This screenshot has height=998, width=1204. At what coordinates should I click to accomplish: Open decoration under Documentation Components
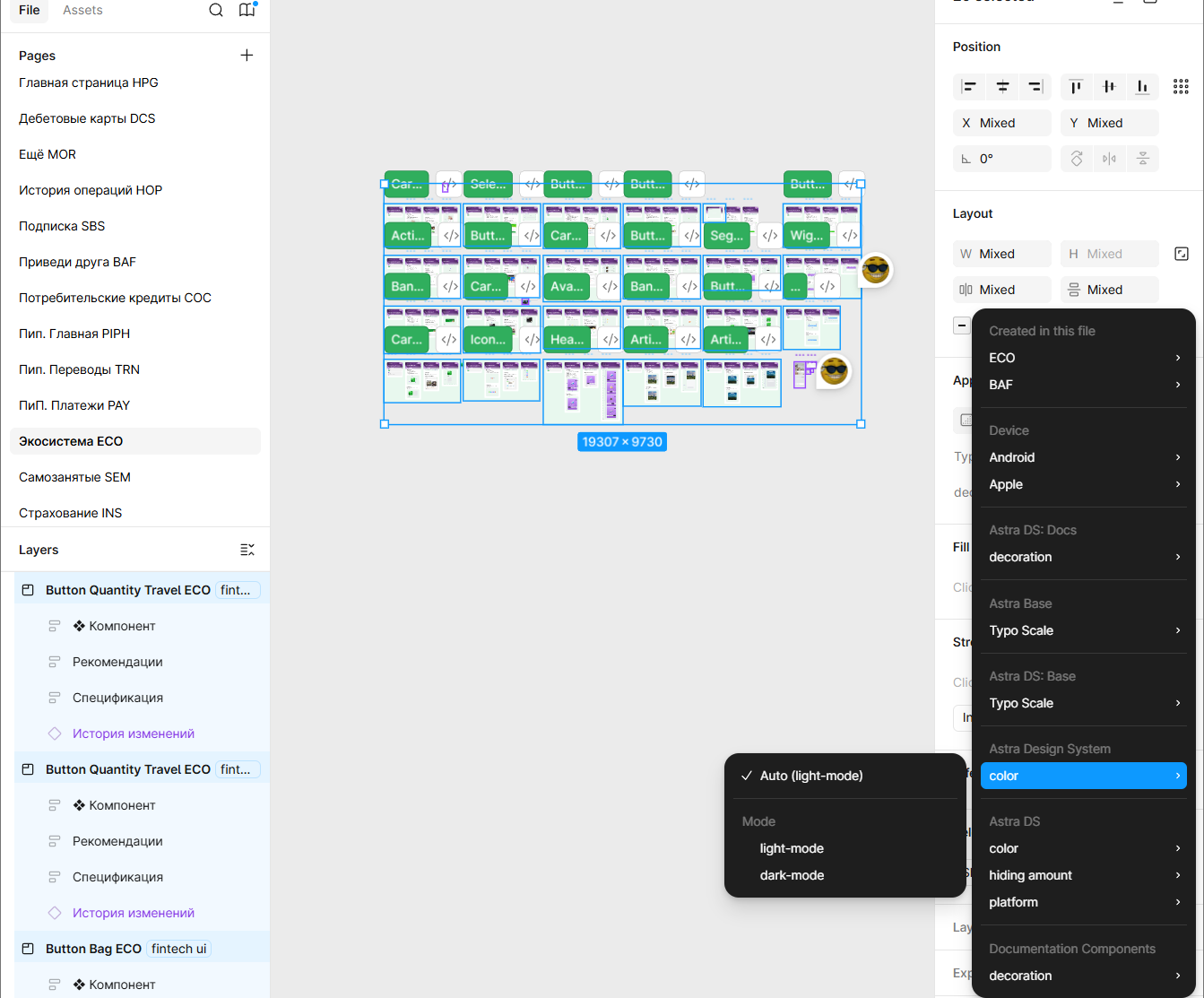1084,976
